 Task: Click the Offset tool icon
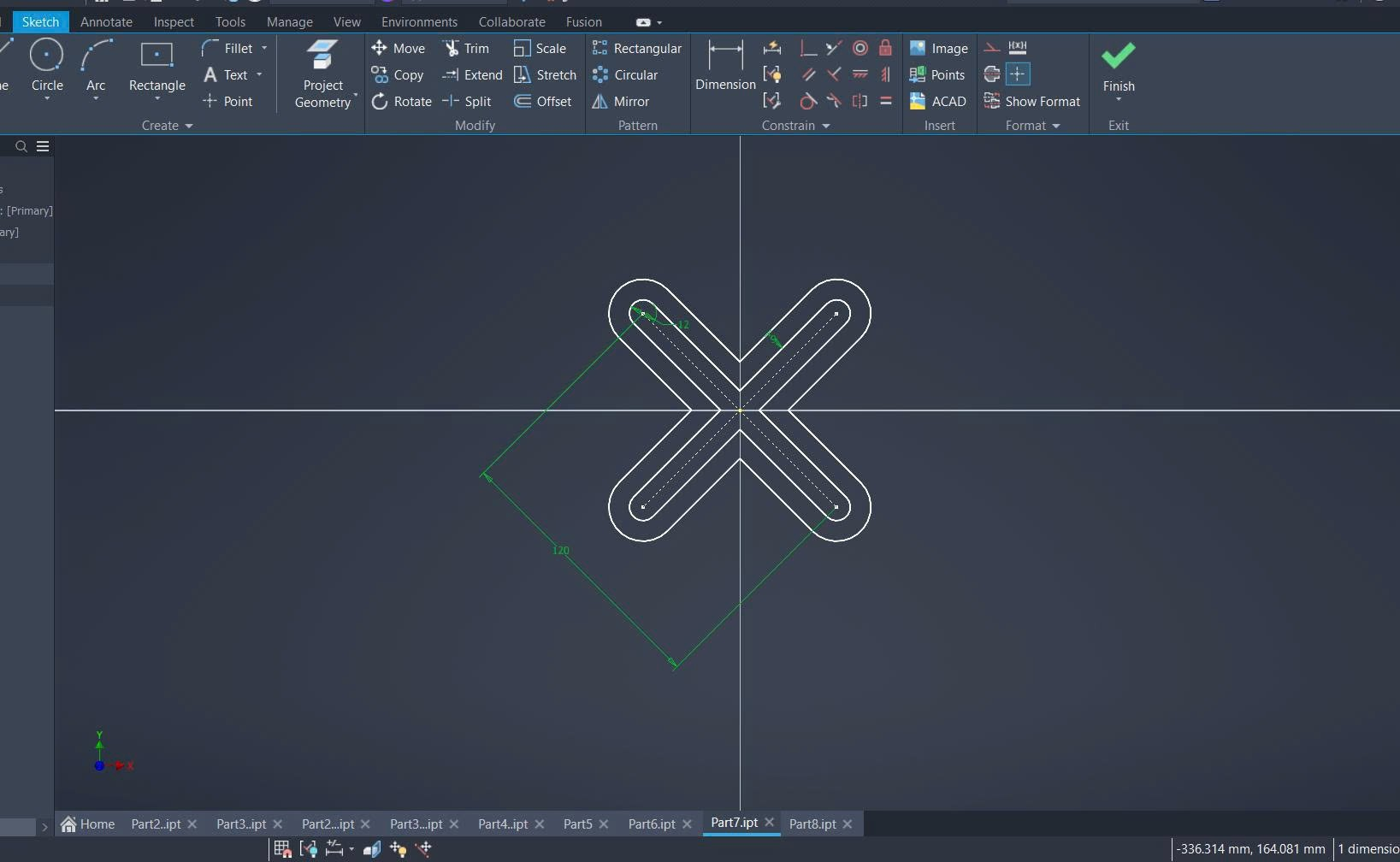point(523,102)
